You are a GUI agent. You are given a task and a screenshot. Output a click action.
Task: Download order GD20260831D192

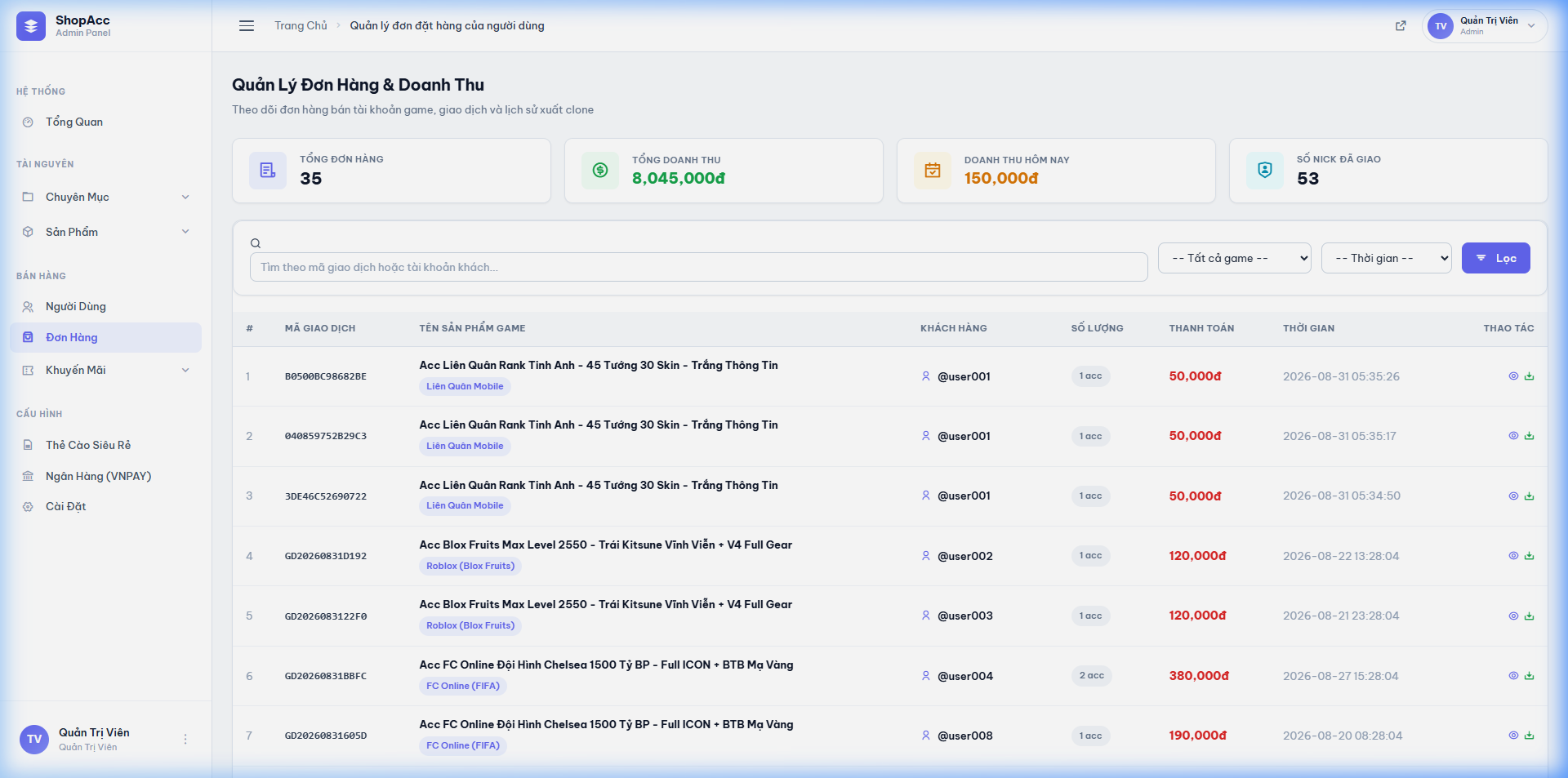point(1530,556)
